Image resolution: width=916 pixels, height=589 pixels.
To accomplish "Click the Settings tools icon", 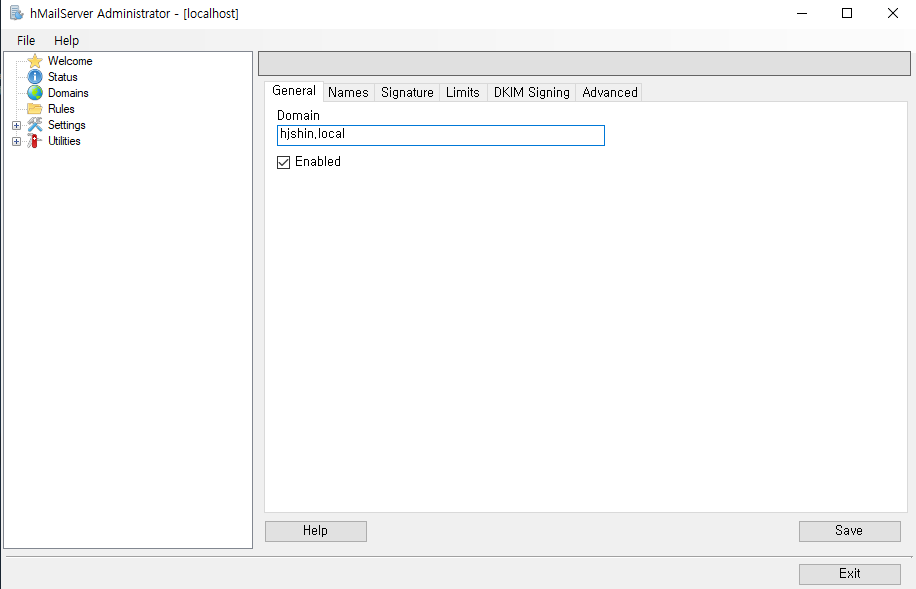I will 35,124.
